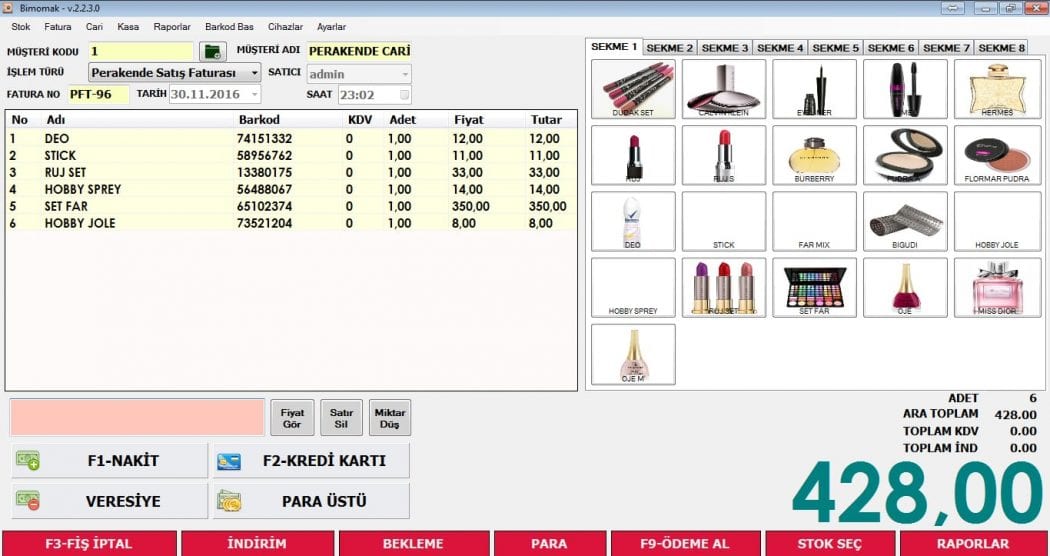This screenshot has height=556, width=1050.
Task: Pick the HERMES perfume product tile
Action: (996, 89)
